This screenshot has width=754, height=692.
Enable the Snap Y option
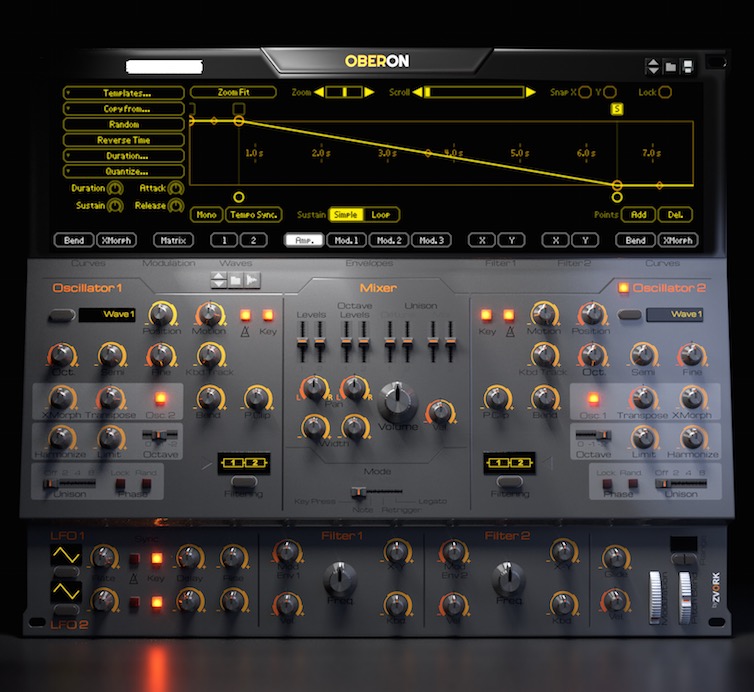[610, 92]
